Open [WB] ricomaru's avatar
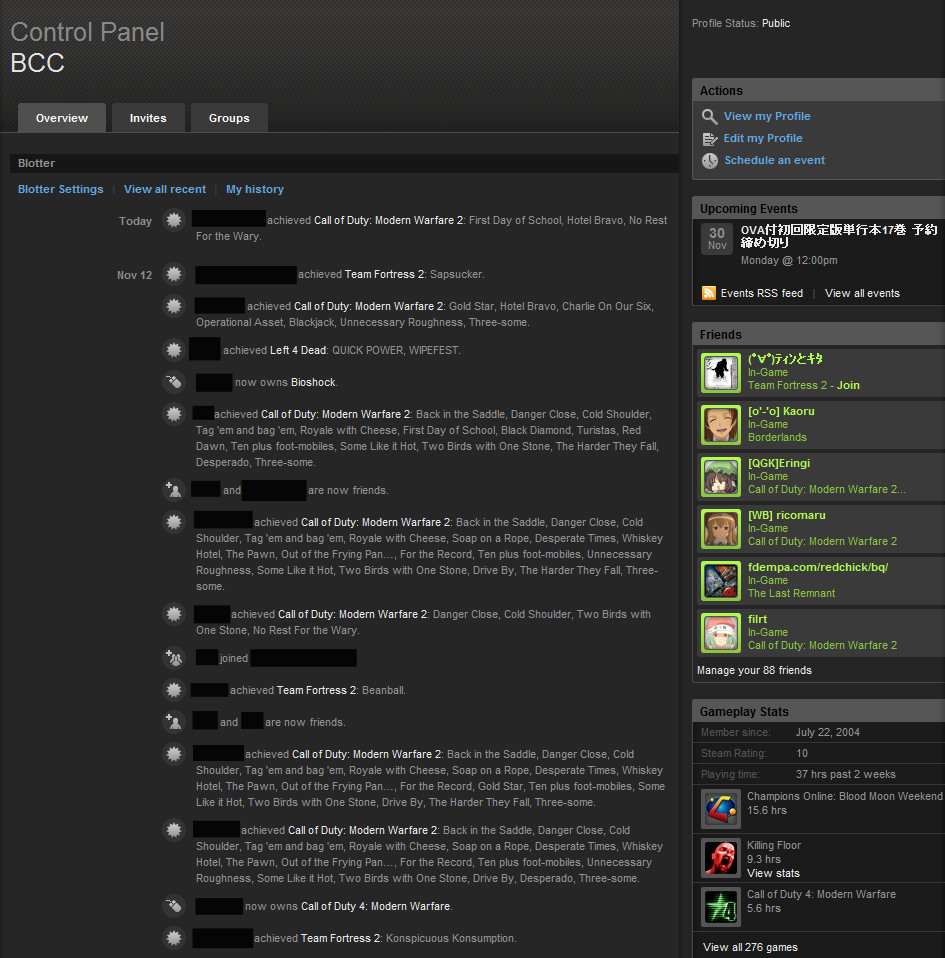Screen dimensions: 945x958 [721, 528]
